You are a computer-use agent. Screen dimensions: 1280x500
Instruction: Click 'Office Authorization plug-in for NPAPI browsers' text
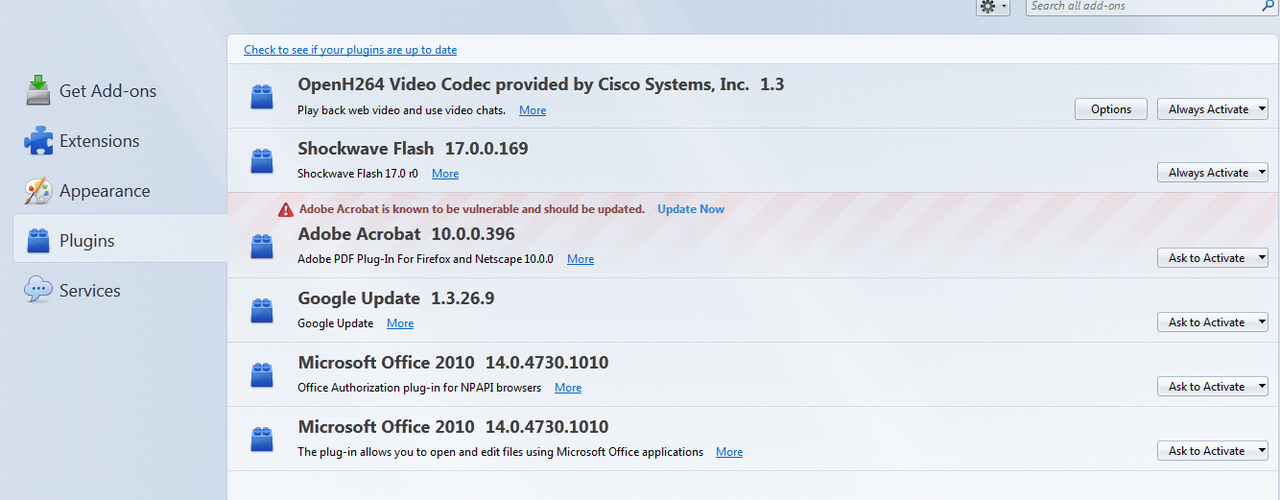click(x=420, y=387)
